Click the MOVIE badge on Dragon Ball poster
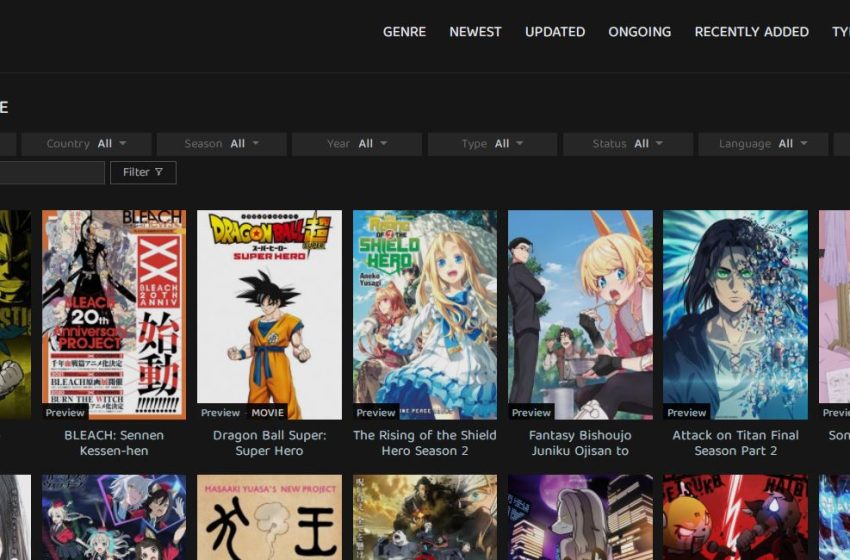850x560 pixels. point(268,413)
